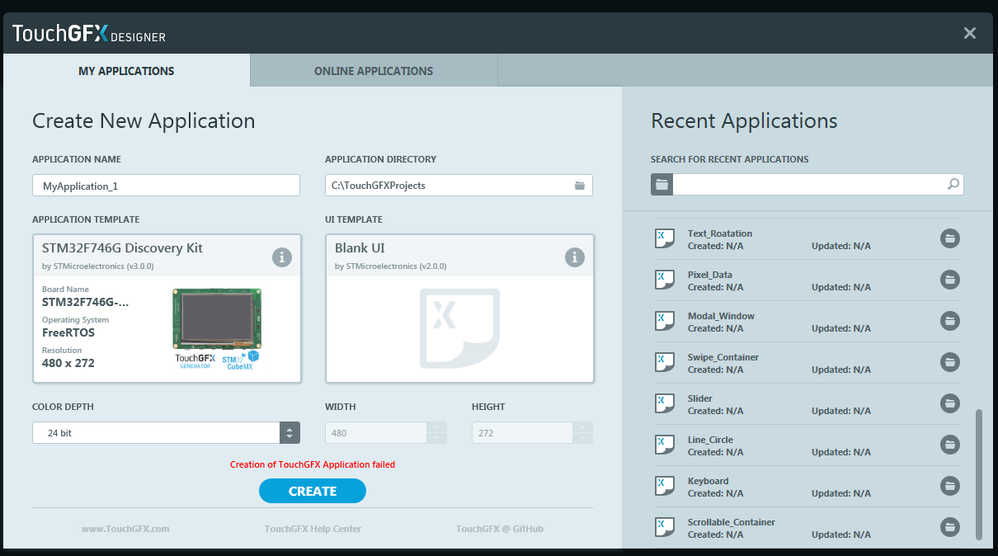Open TouchGFX @ GitHub link
The height and width of the screenshot is (556, 998).
[500, 529]
